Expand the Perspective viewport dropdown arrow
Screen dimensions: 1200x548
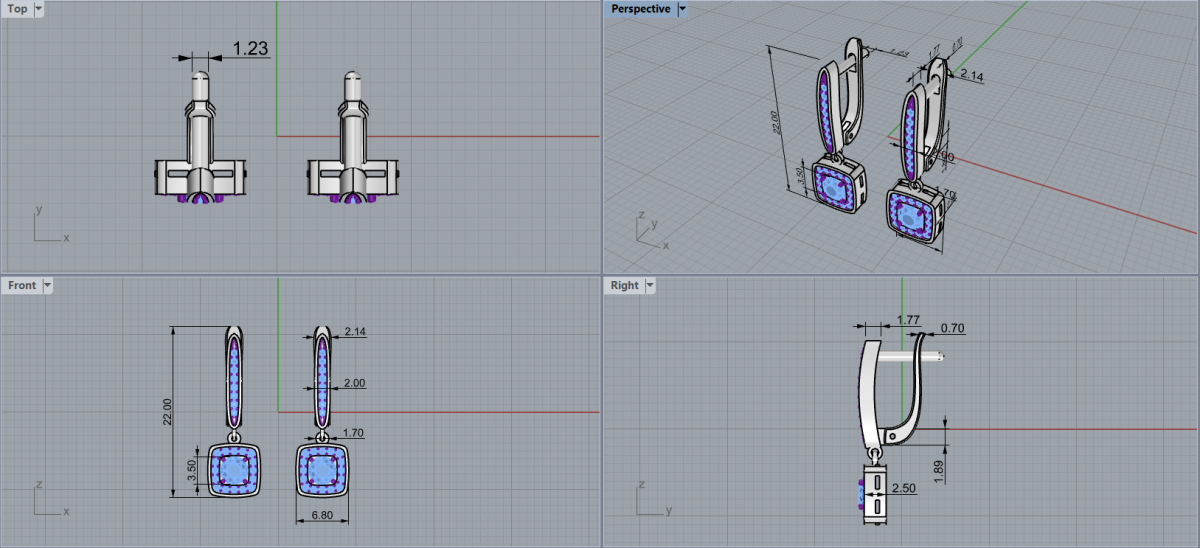tap(682, 9)
